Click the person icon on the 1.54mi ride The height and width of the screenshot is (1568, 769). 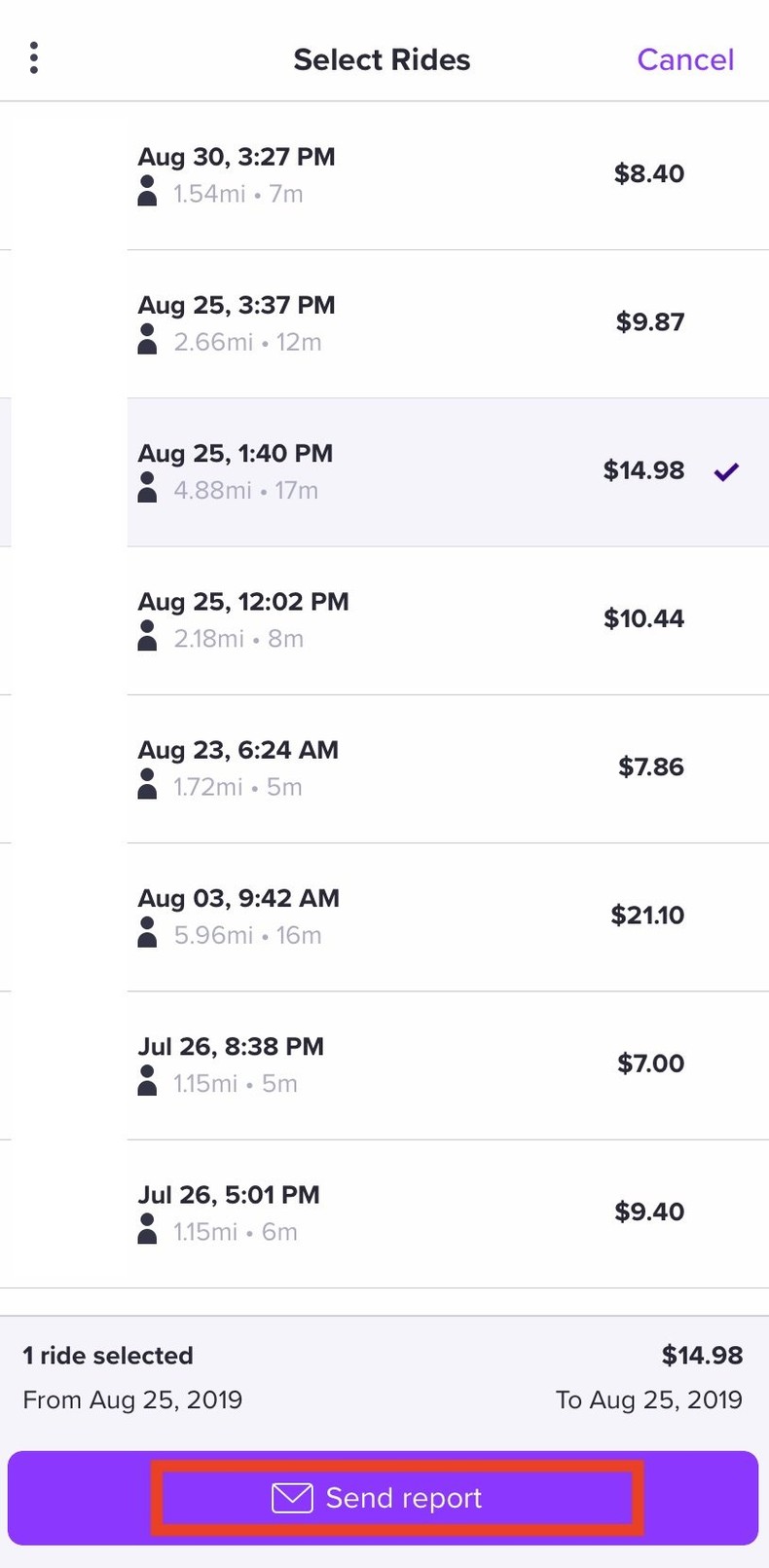click(148, 192)
